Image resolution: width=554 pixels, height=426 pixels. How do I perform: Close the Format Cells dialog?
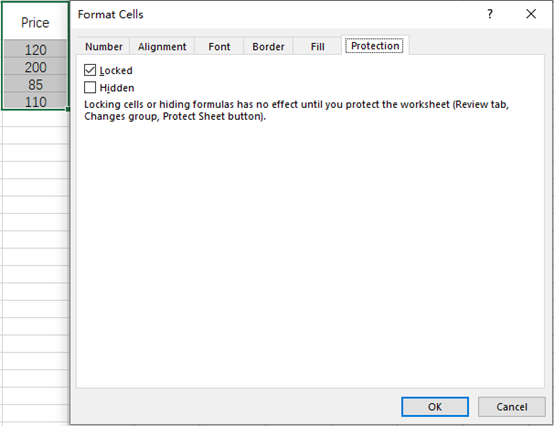(531, 14)
